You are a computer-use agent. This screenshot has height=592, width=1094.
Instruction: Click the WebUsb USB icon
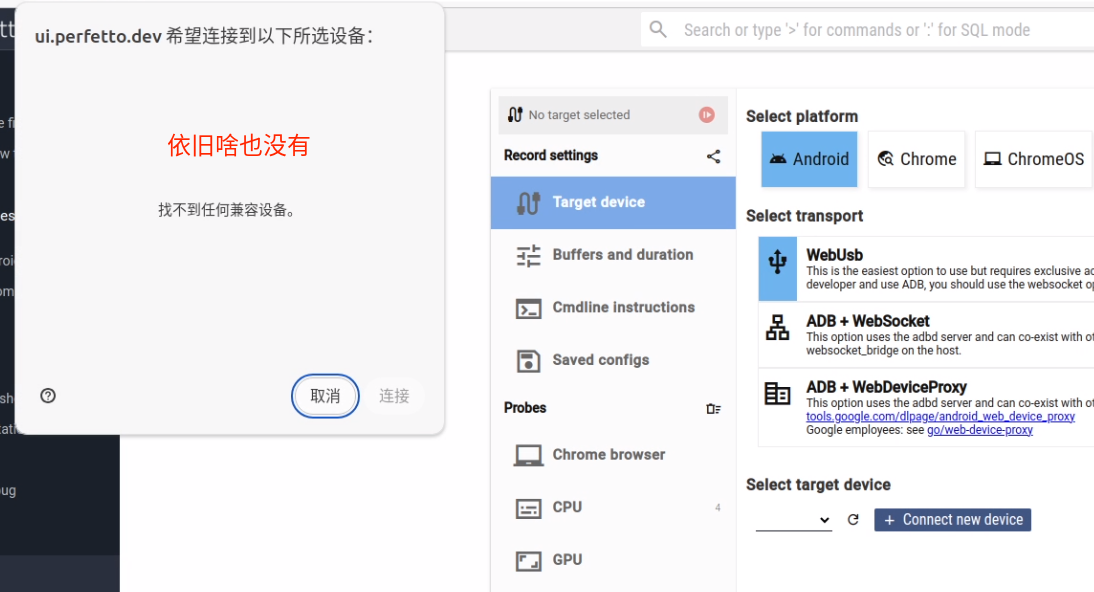point(777,262)
